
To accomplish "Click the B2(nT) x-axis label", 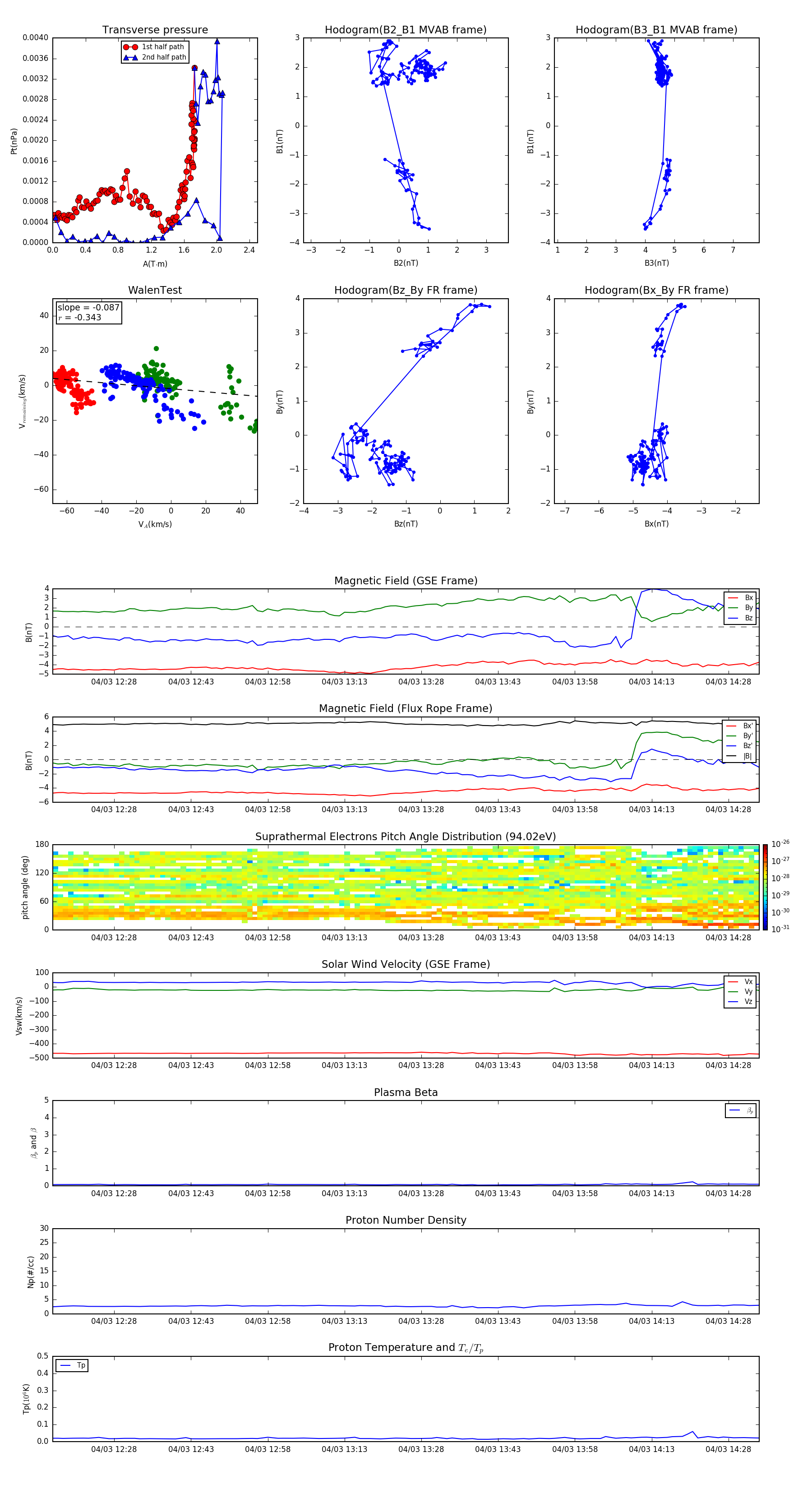I will point(406,263).
